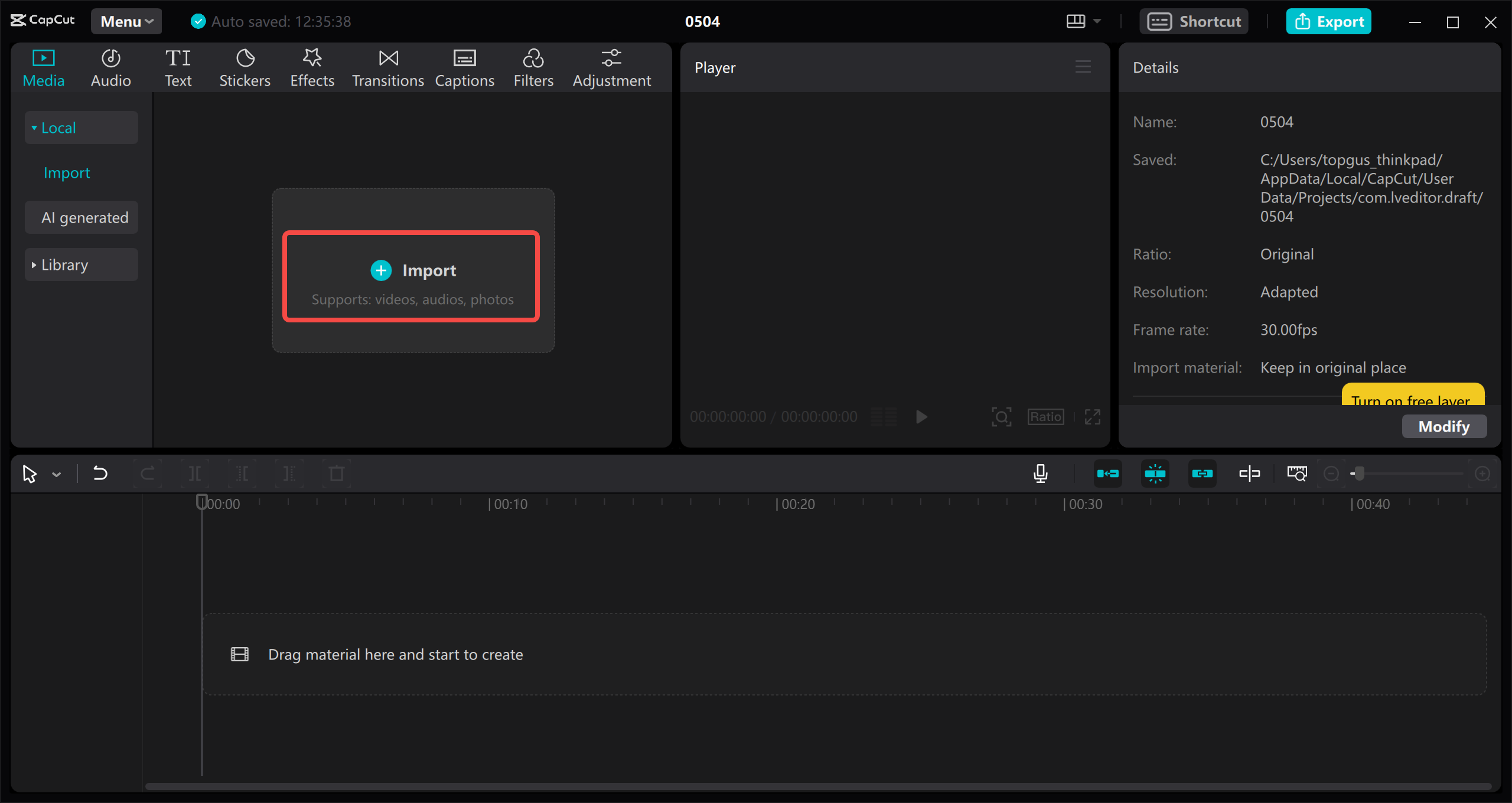Adjust the timeline zoom slider
The height and width of the screenshot is (803, 1512).
point(1358,473)
